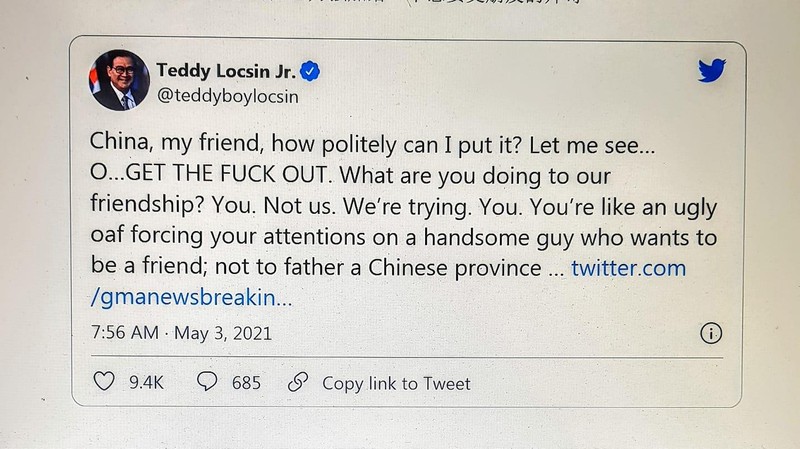Click the blue verified badge
This screenshot has width=800, height=449.
311,71
